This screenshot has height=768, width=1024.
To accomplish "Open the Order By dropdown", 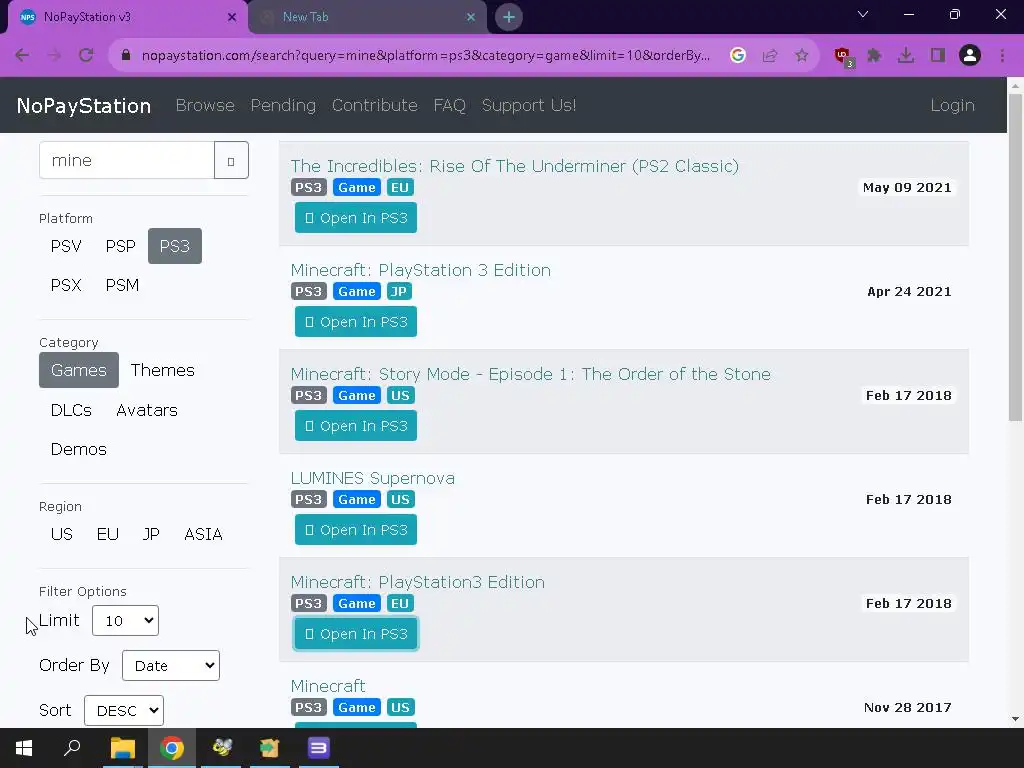I will (171, 665).
